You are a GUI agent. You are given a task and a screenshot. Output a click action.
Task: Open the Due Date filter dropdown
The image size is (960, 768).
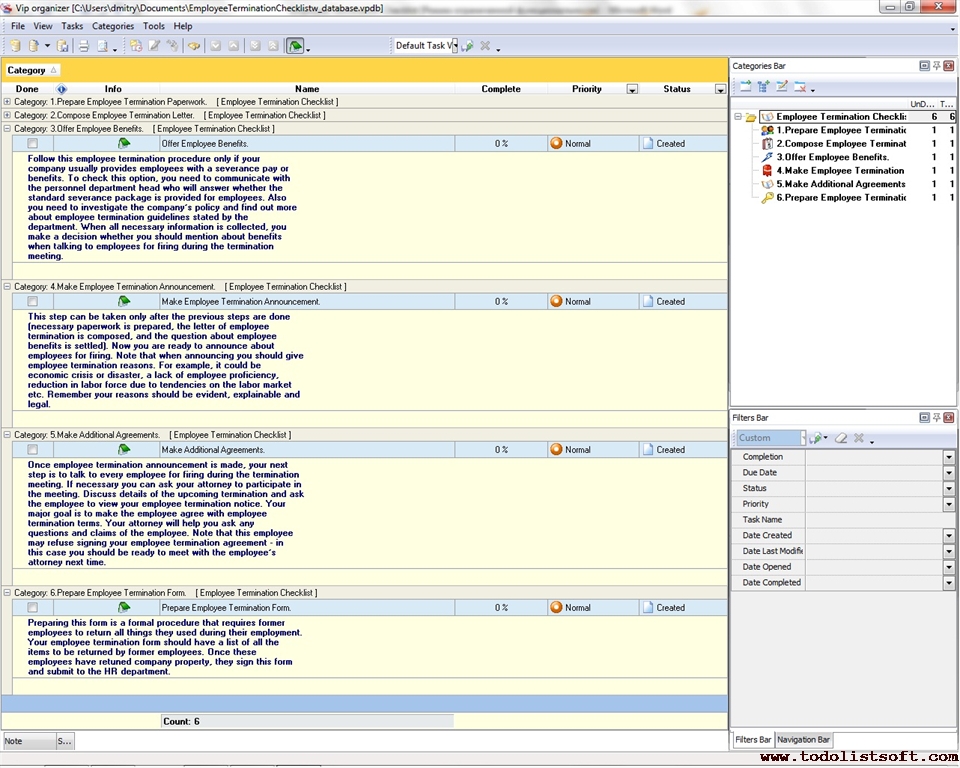point(948,473)
